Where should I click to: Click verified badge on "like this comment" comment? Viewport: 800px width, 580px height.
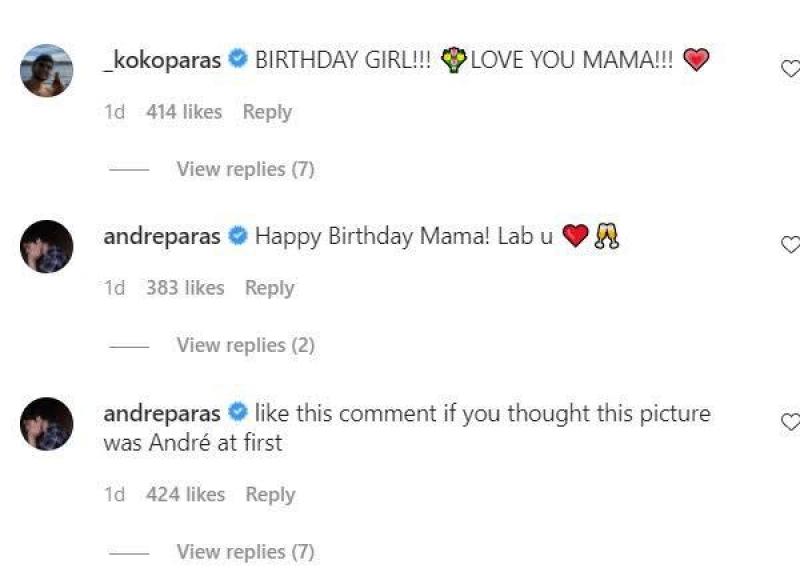238,413
